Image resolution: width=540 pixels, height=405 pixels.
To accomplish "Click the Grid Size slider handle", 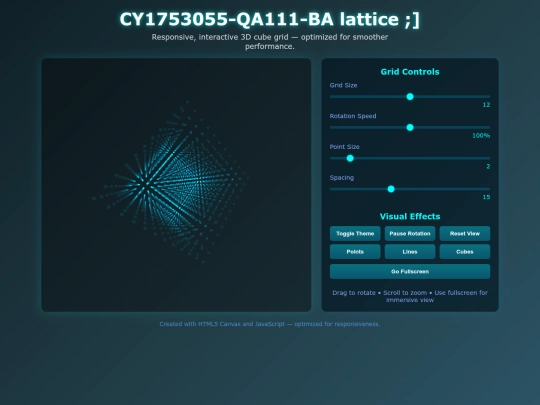I will pos(410,97).
